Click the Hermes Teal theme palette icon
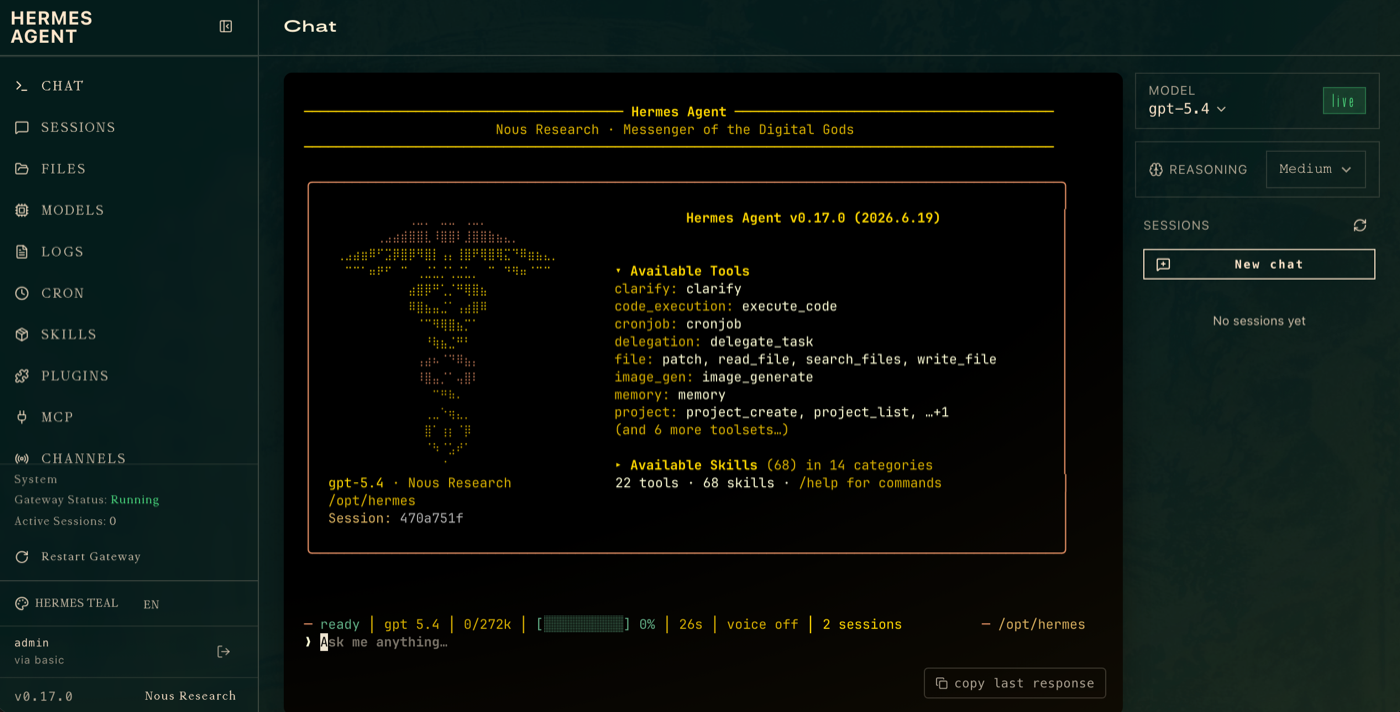Viewport: 1400px width, 712px height. [x=21, y=604]
